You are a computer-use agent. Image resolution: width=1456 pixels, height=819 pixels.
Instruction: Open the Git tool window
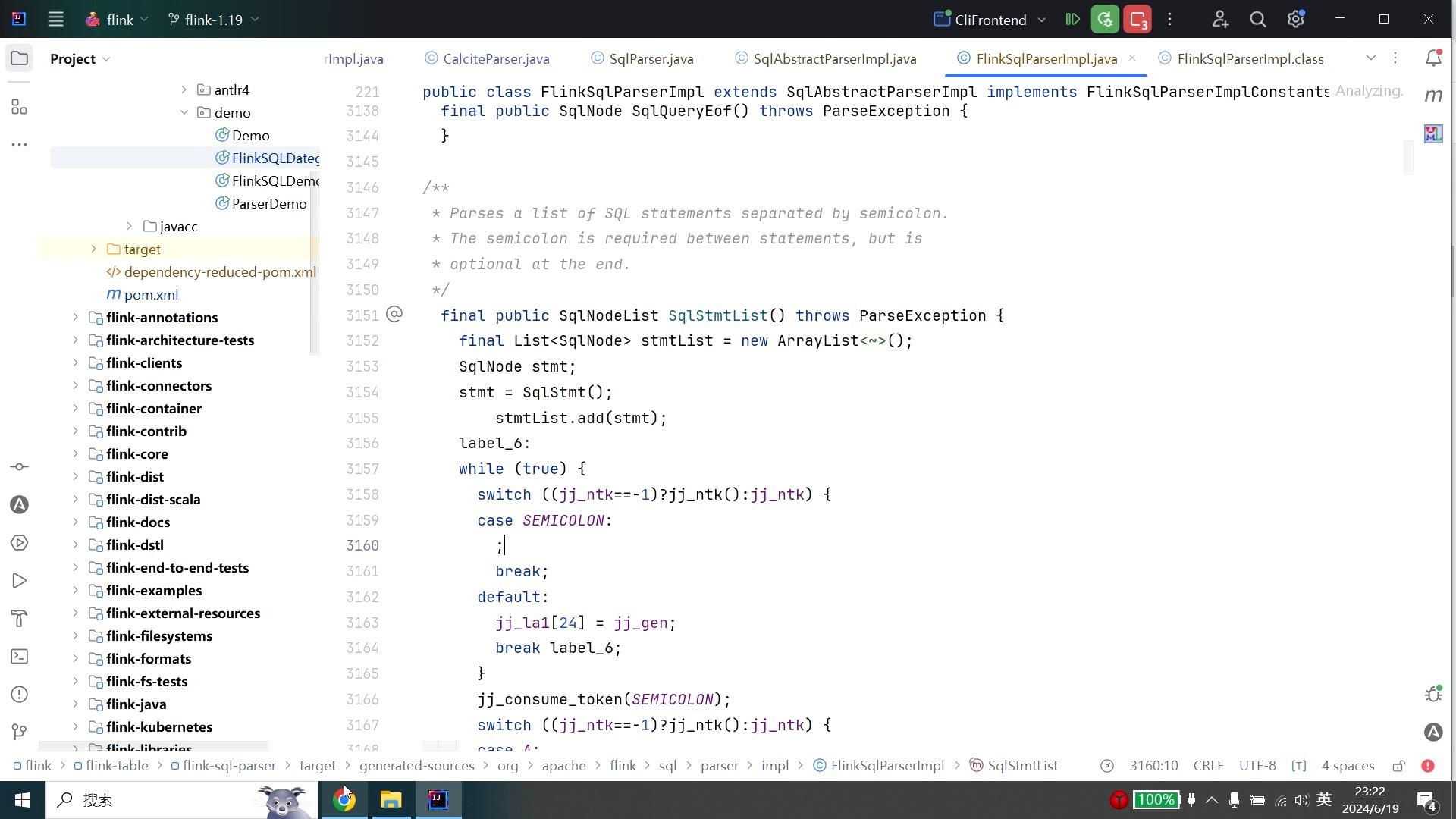[20, 732]
